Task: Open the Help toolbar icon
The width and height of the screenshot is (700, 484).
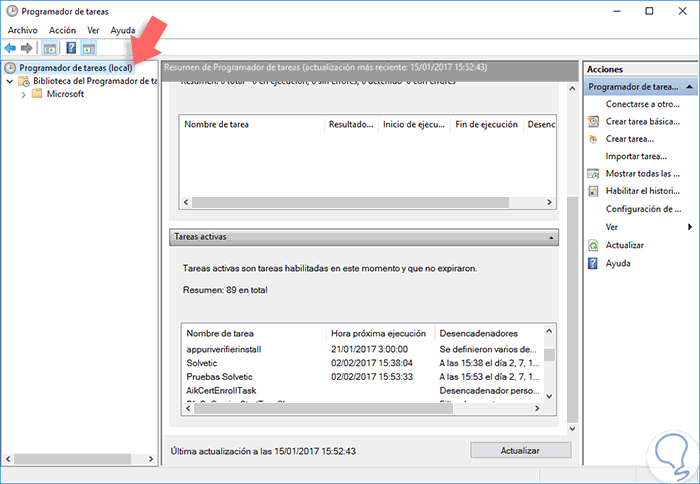Action: point(71,48)
